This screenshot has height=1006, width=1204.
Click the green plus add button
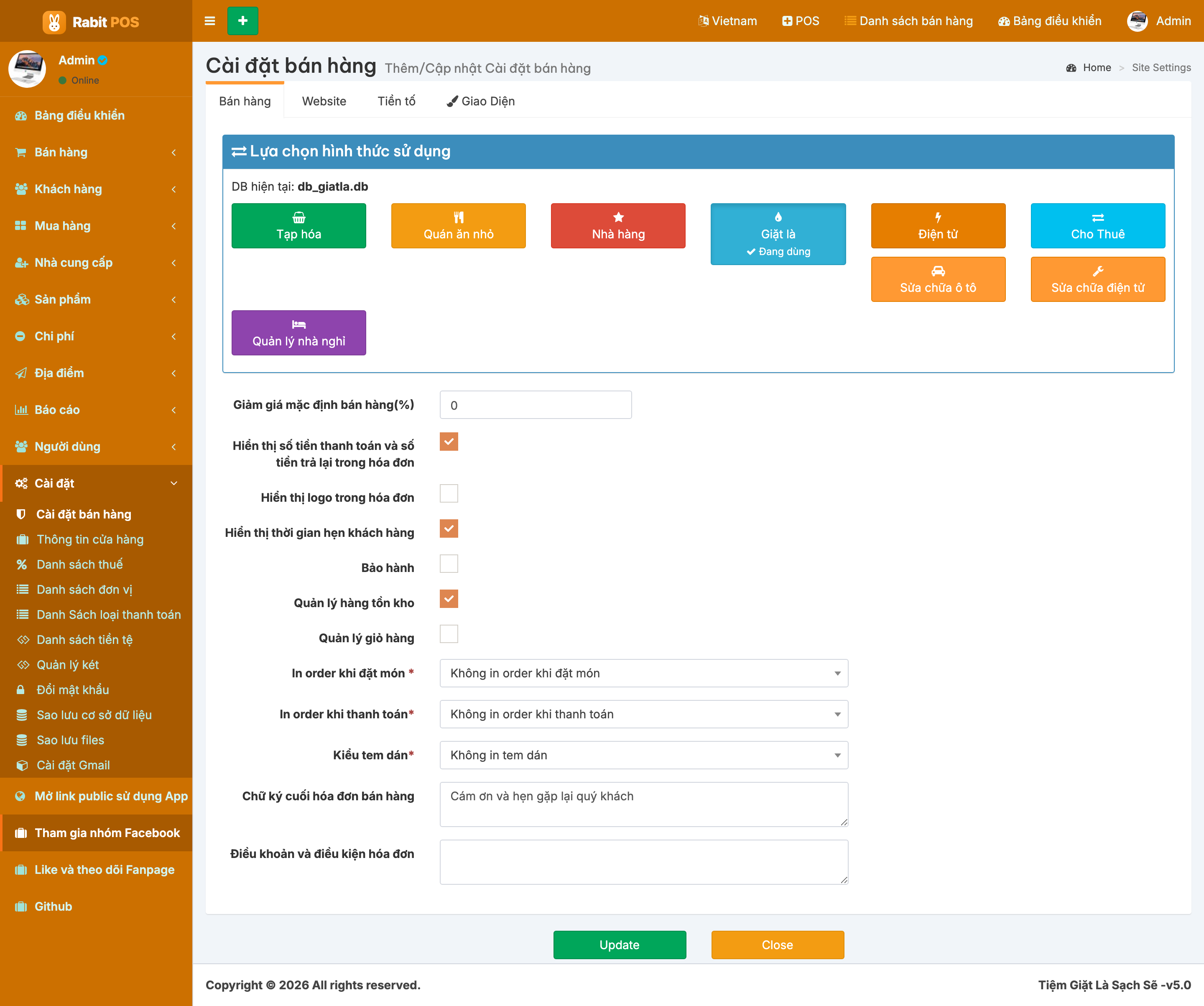point(242,21)
